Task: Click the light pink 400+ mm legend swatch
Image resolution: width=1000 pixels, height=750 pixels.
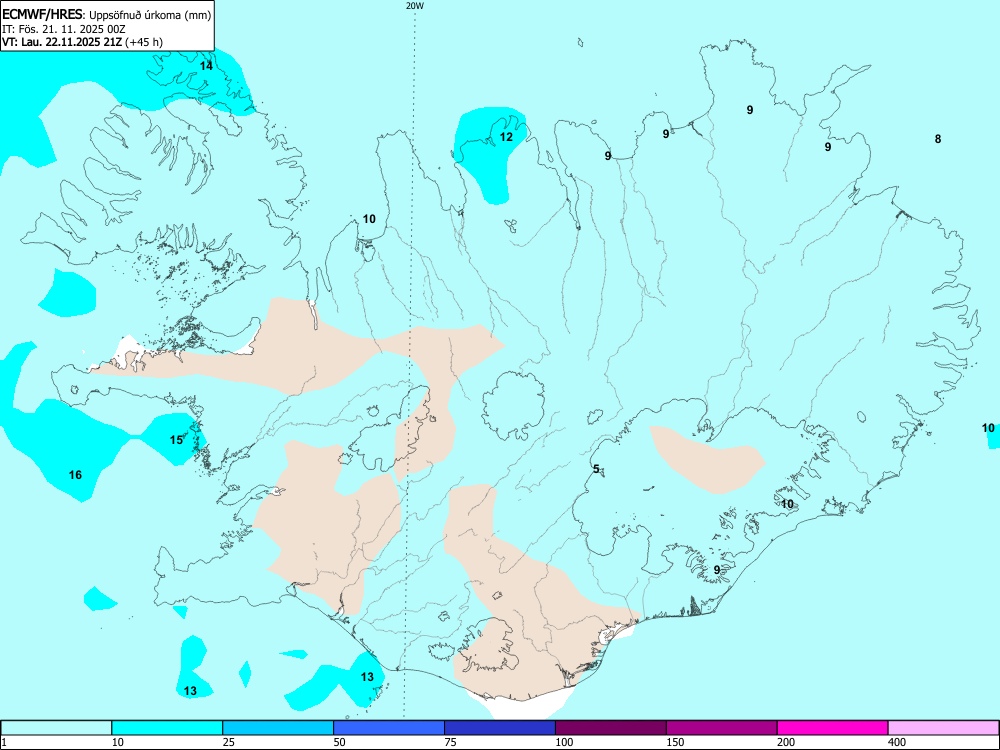Action: tap(944, 728)
